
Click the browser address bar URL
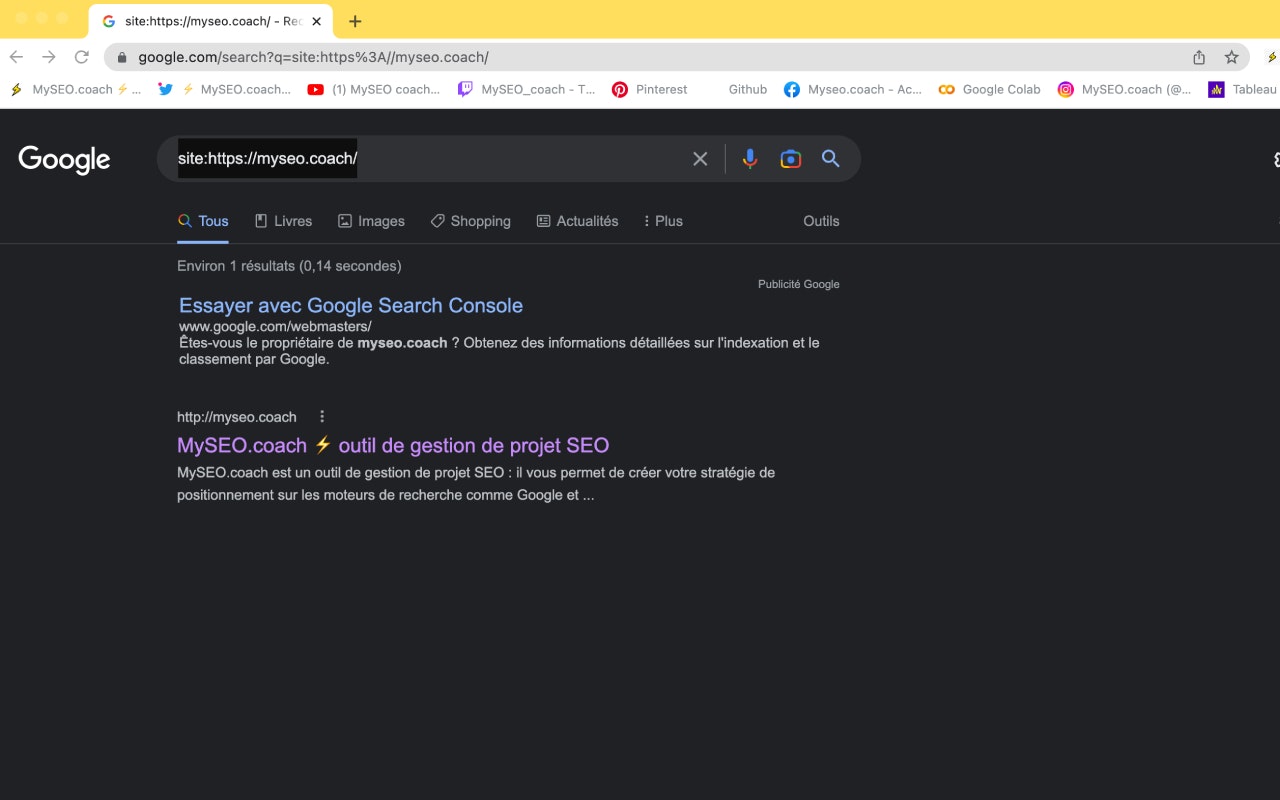pos(313,57)
